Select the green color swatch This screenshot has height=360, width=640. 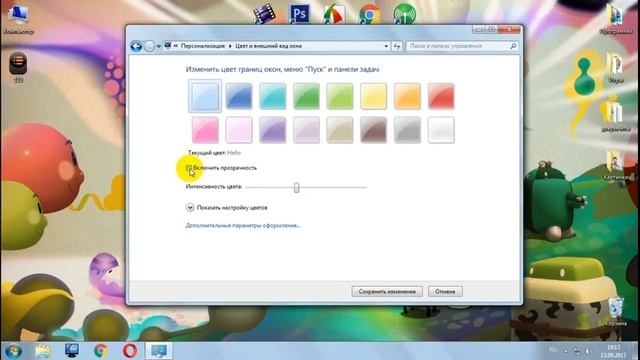(x=306, y=96)
